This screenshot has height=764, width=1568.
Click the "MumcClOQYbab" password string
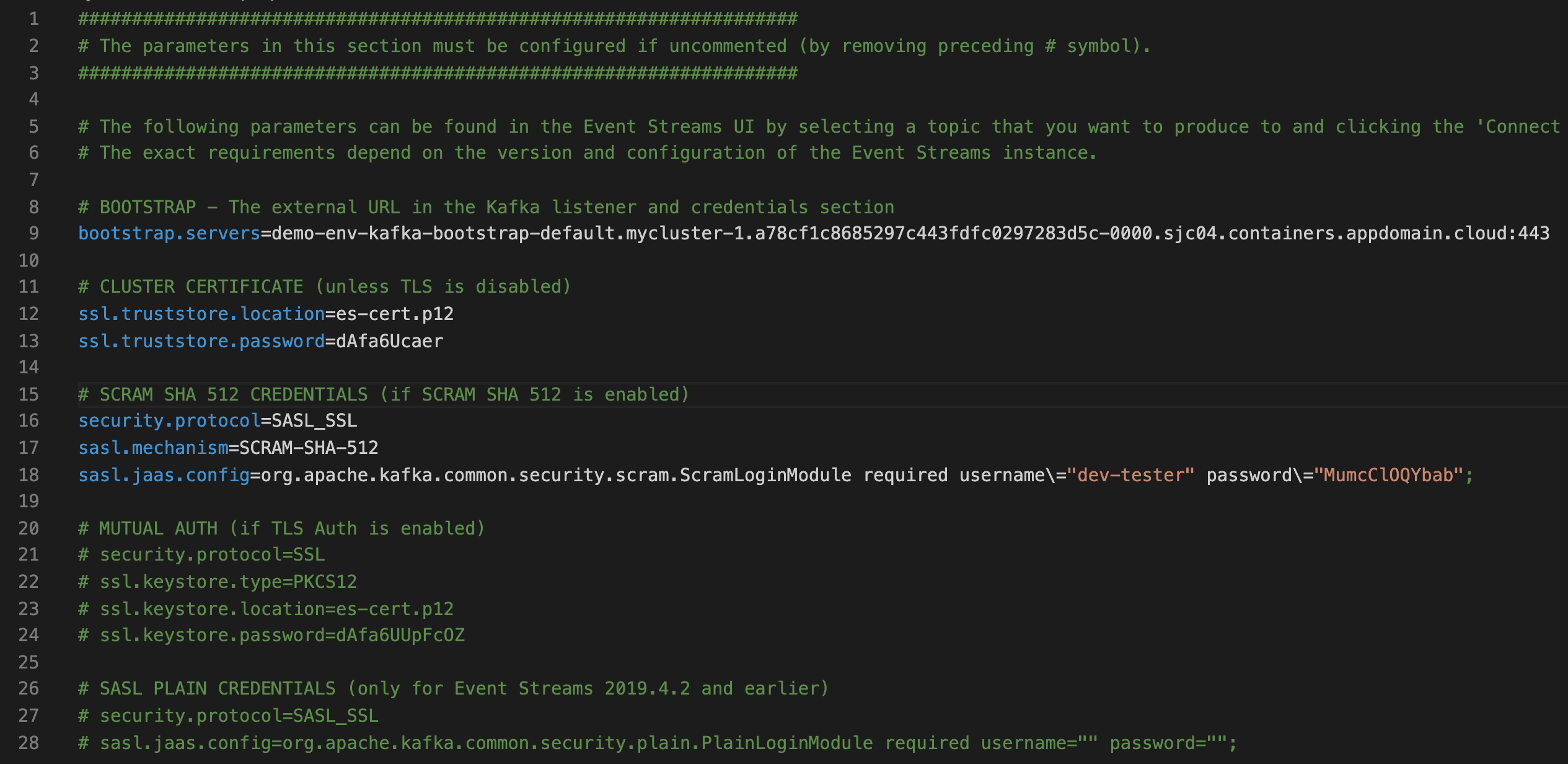click(x=1388, y=476)
